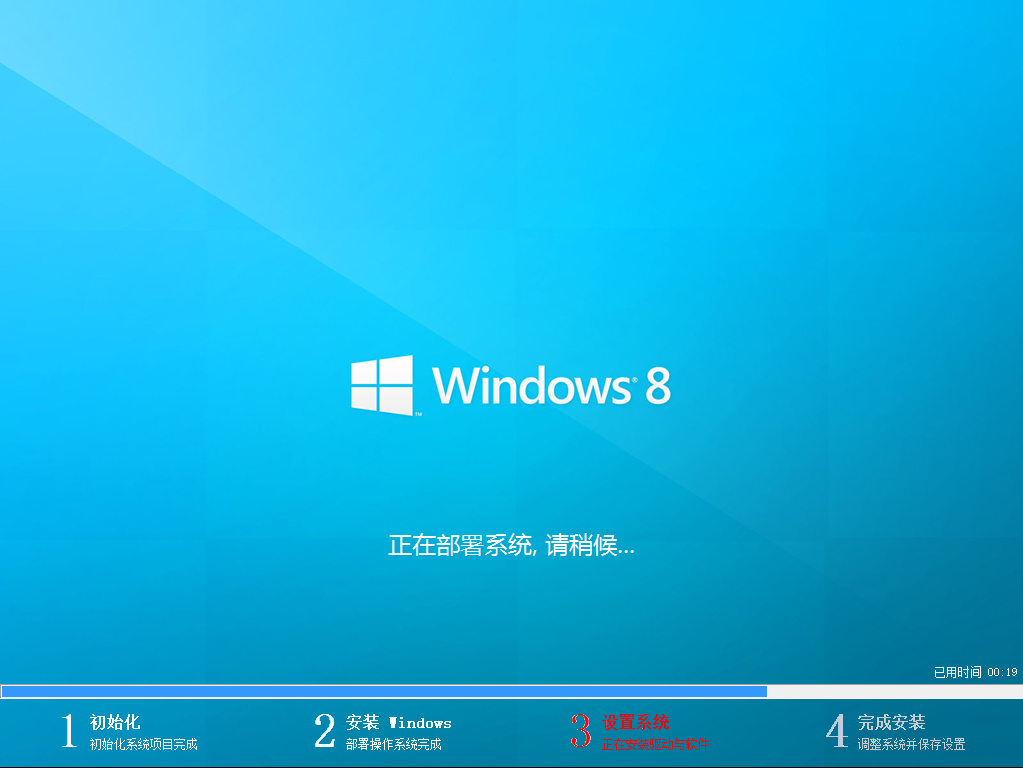
Task: Click the Windows 8 flag logo
Action: (x=382, y=385)
